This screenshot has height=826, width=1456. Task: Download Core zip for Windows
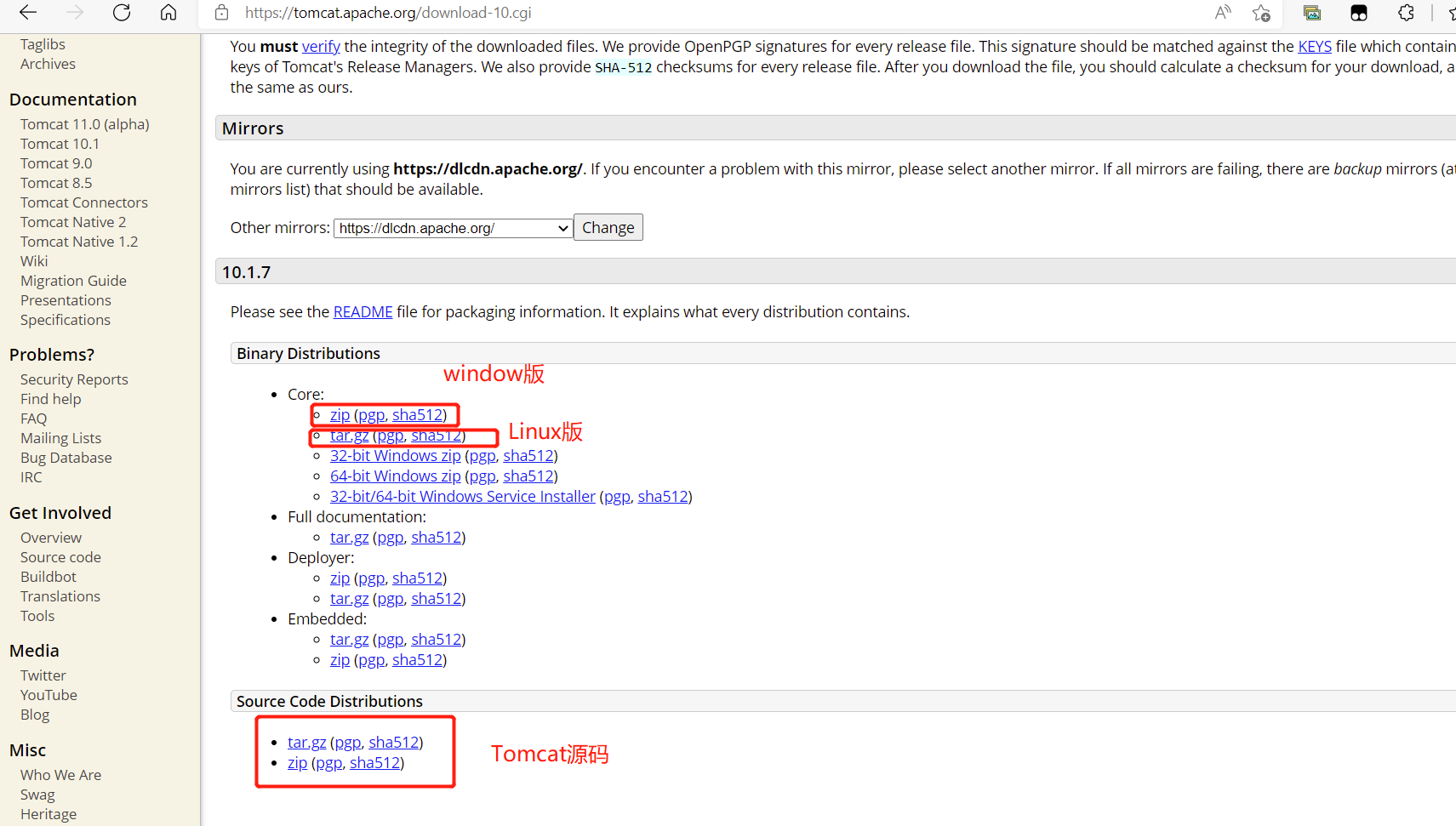[340, 415]
